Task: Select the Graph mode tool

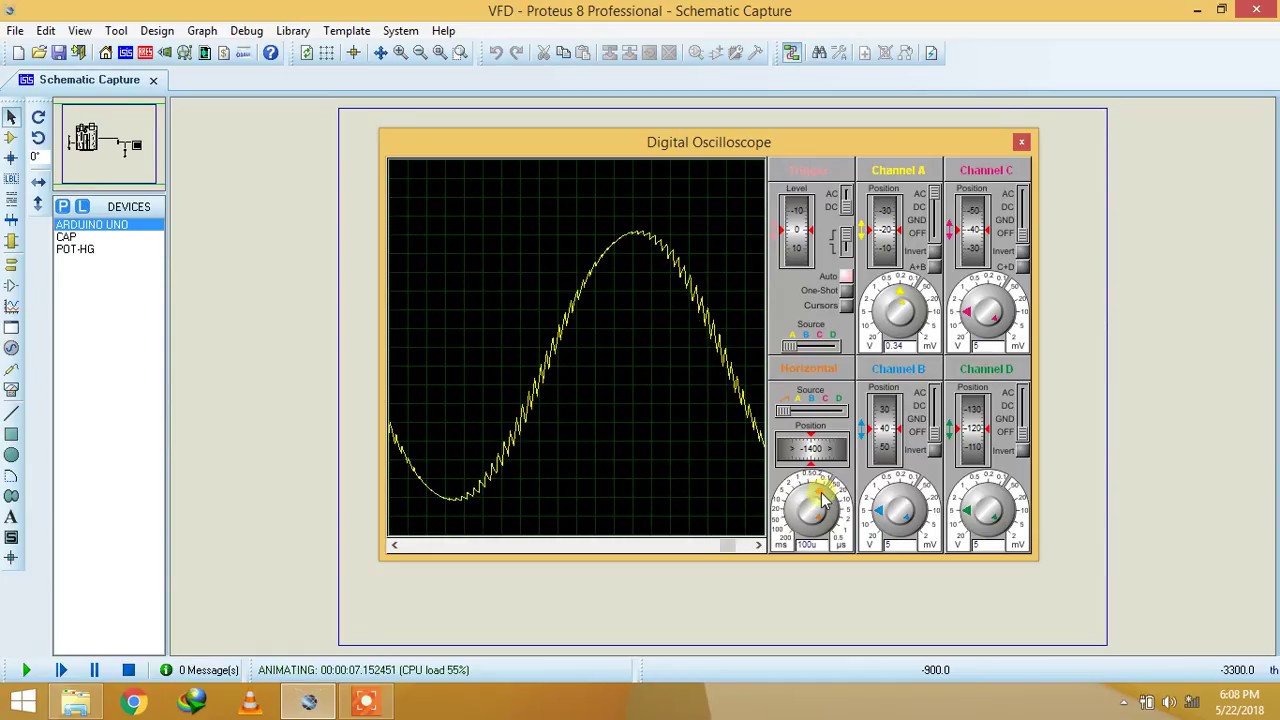Action: click(11, 306)
